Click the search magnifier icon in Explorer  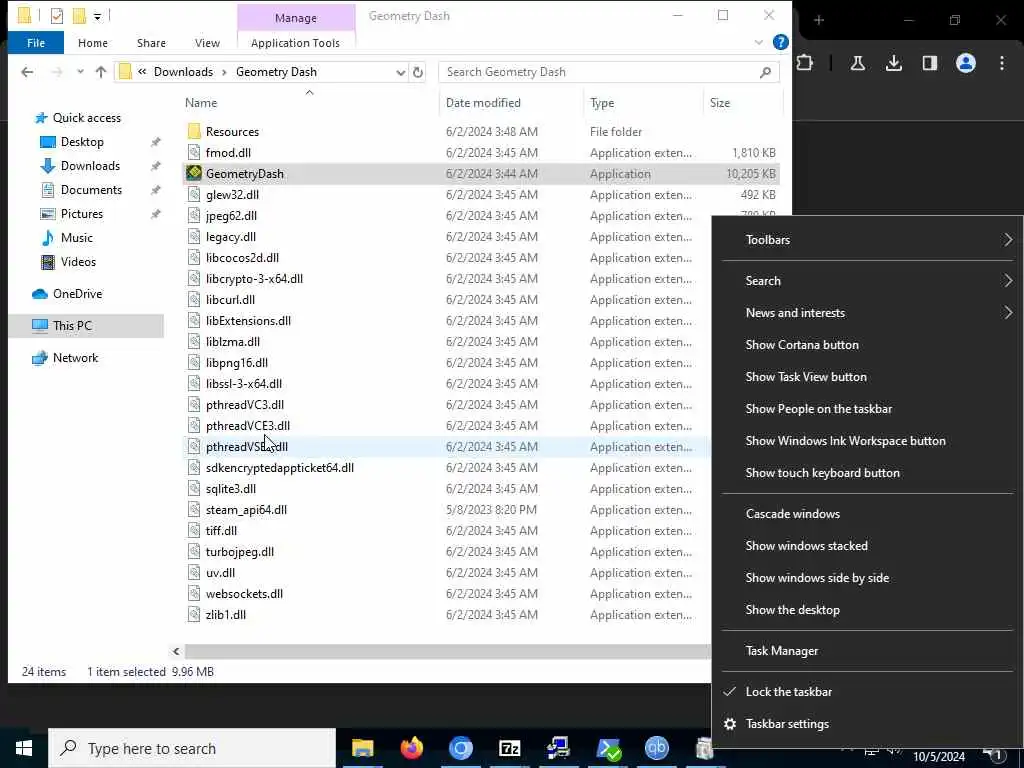point(765,72)
